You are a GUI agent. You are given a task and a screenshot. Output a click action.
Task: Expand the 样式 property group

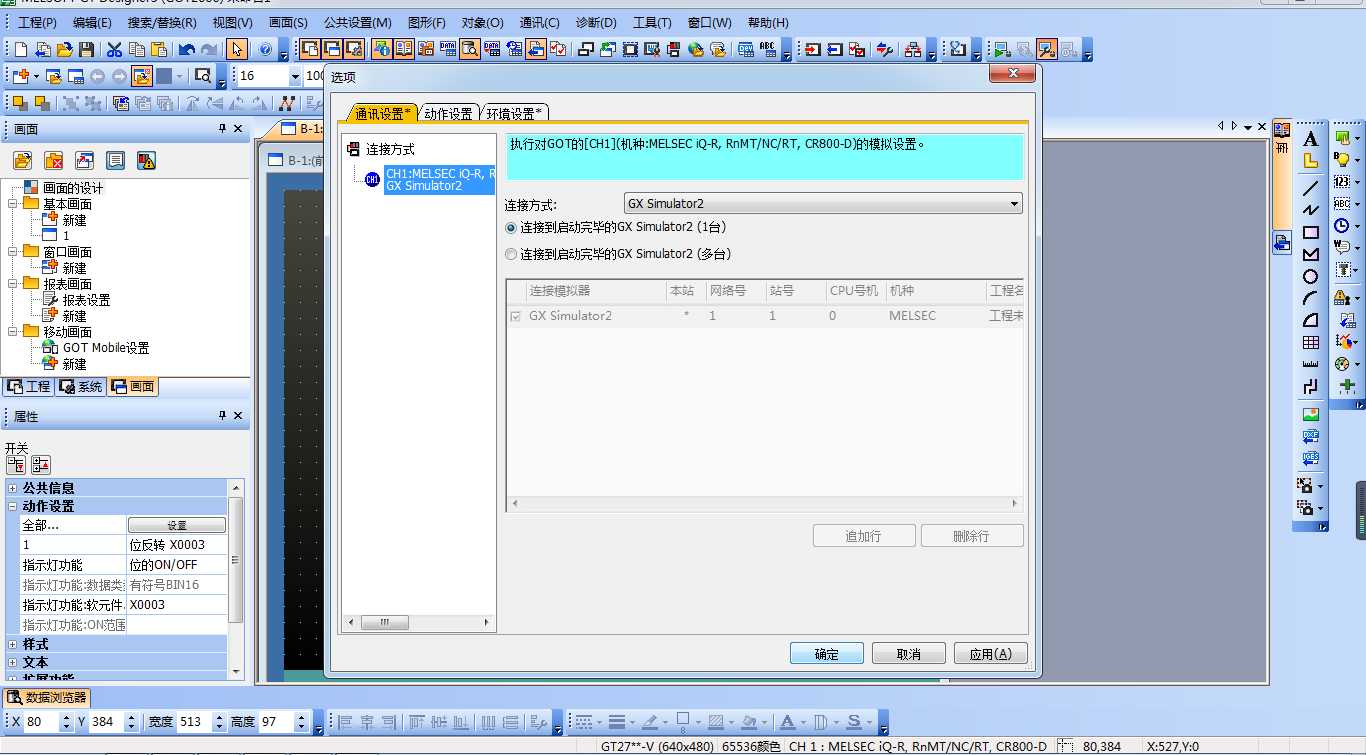13,644
